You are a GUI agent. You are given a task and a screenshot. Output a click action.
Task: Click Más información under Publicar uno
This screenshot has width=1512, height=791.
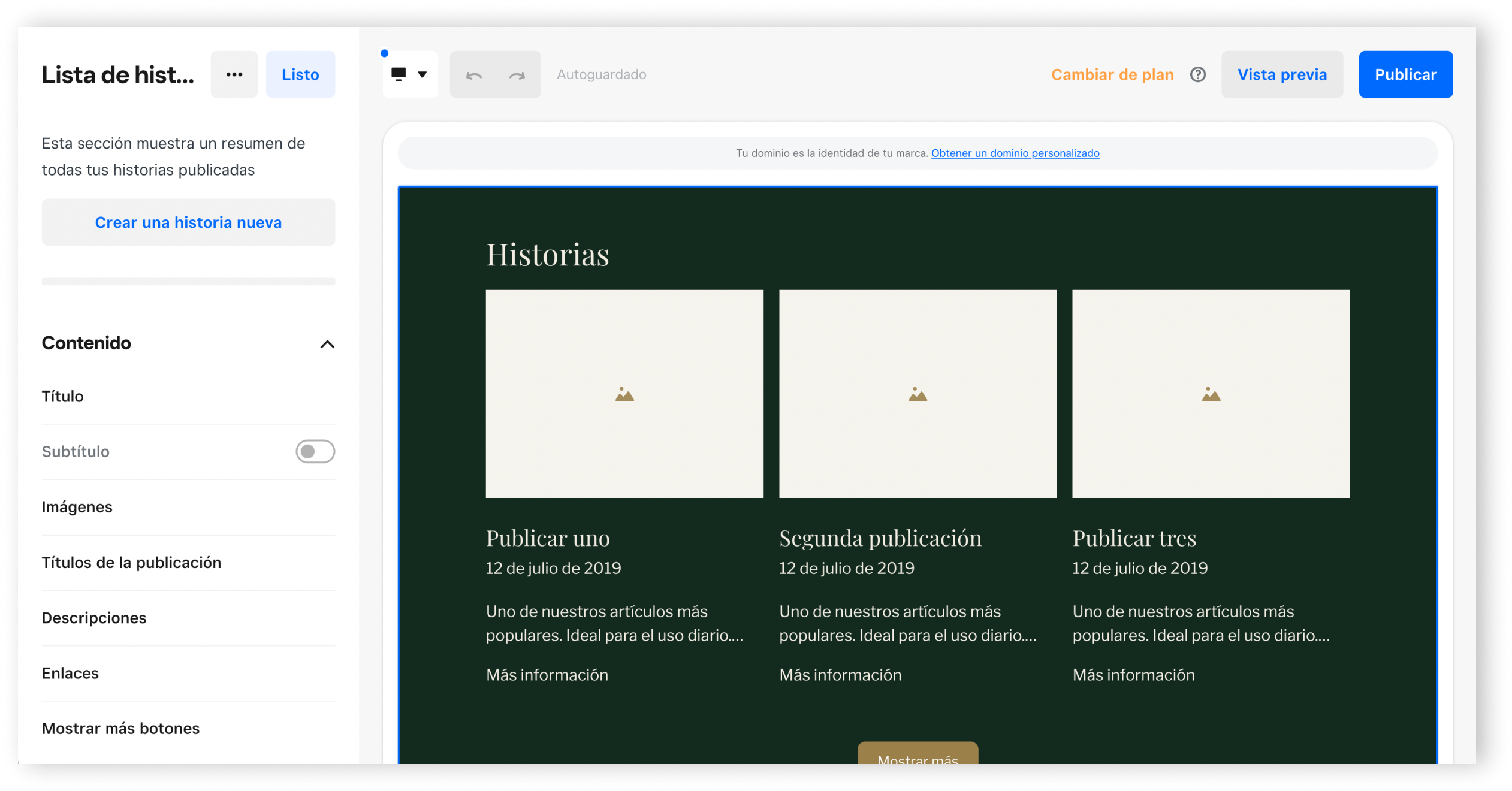pos(547,675)
